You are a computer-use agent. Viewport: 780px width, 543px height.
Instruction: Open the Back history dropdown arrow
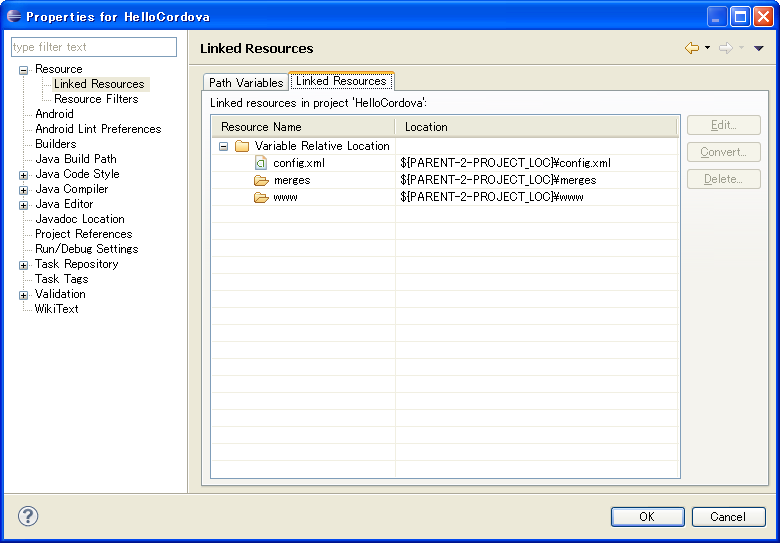coord(707,48)
